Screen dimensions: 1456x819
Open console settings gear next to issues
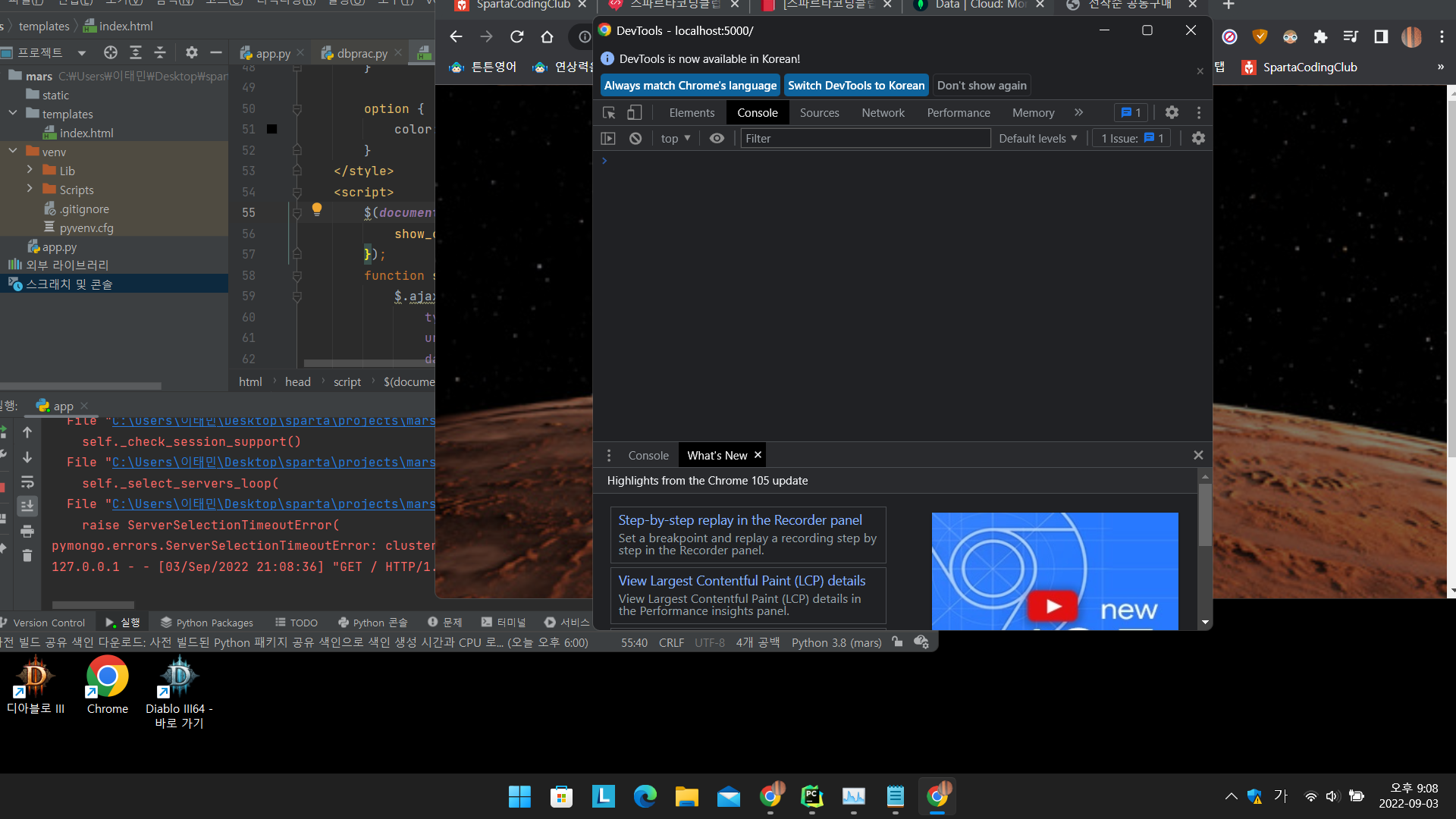pos(1198,138)
